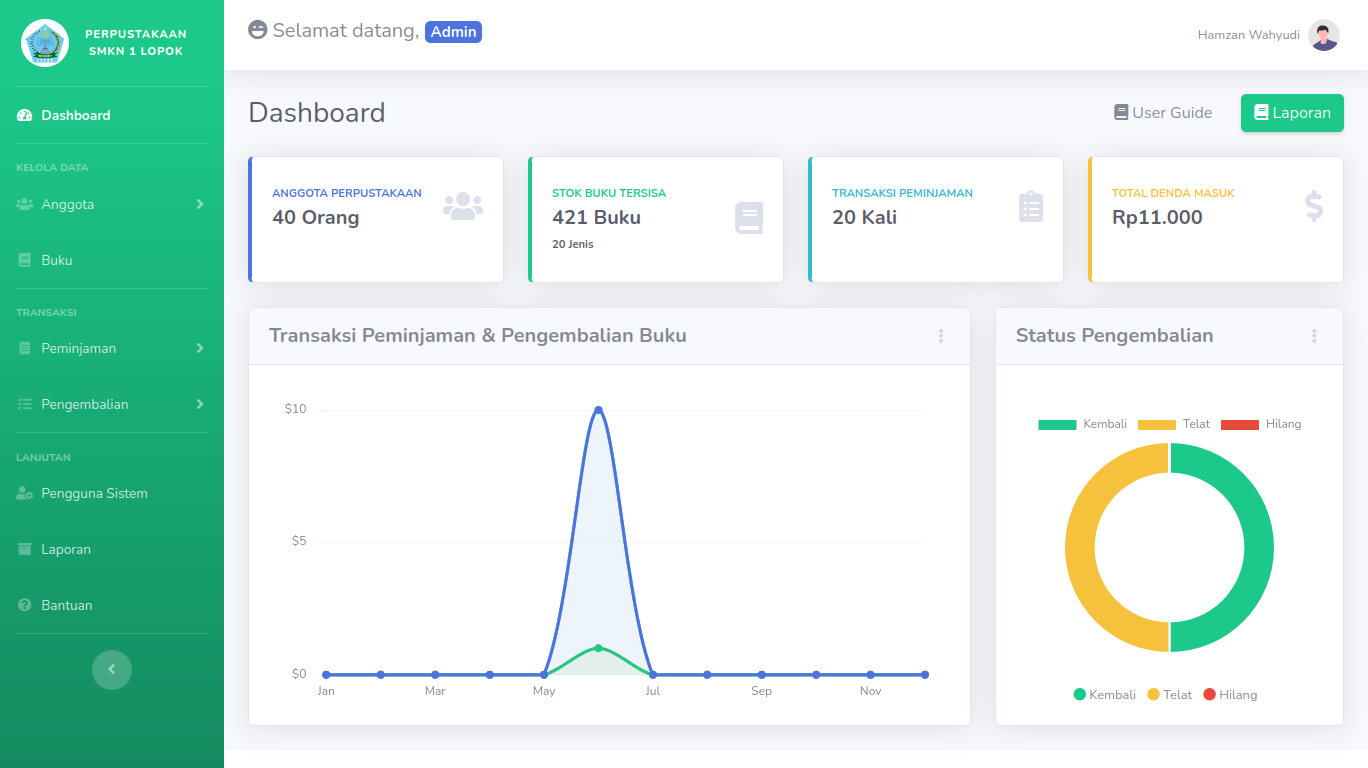The height and width of the screenshot is (768, 1368).
Task: Click the users icon on Anggota Perpustakaan card
Action: click(x=462, y=206)
